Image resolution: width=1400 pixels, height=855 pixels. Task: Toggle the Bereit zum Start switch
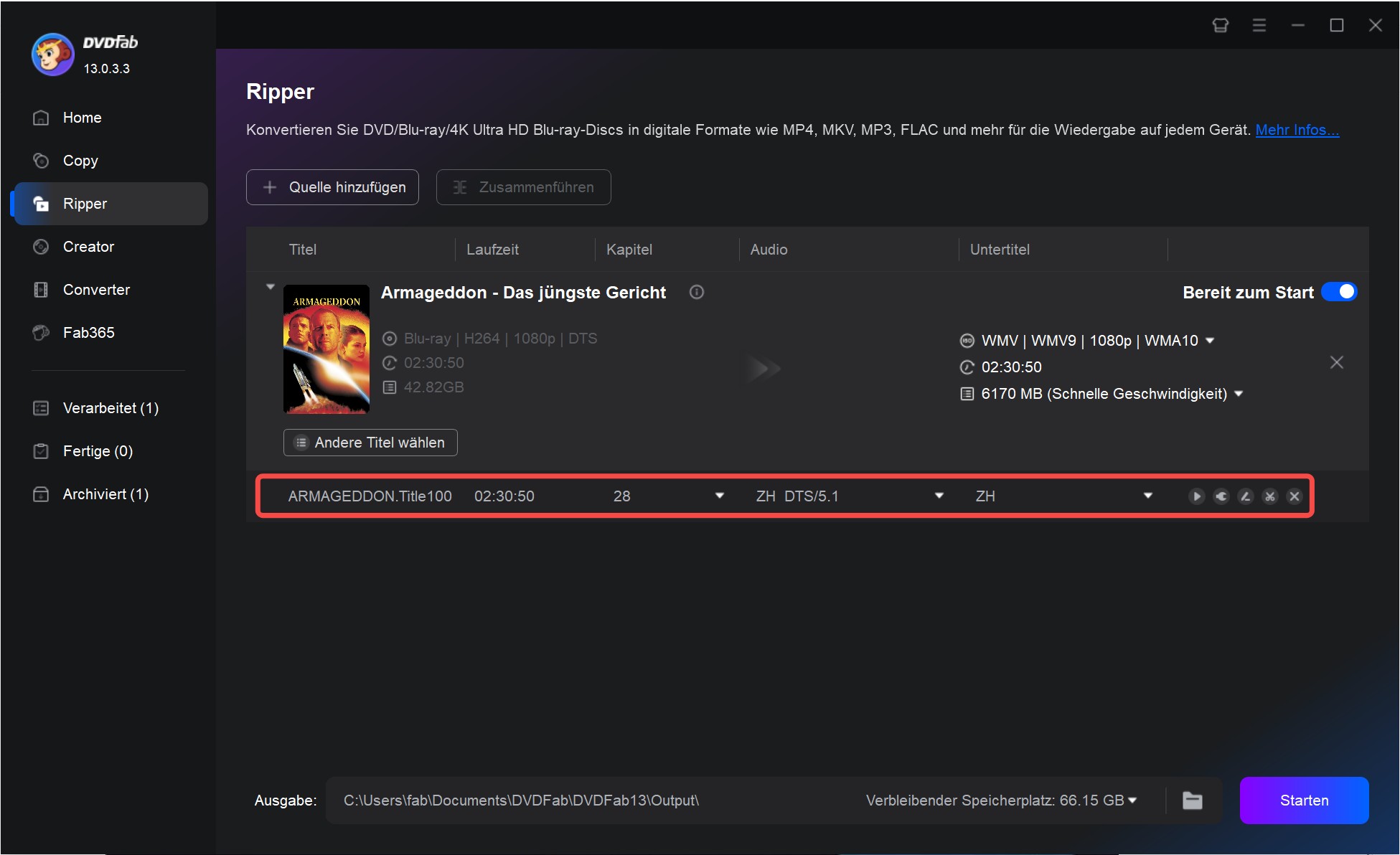click(1339, 292)
